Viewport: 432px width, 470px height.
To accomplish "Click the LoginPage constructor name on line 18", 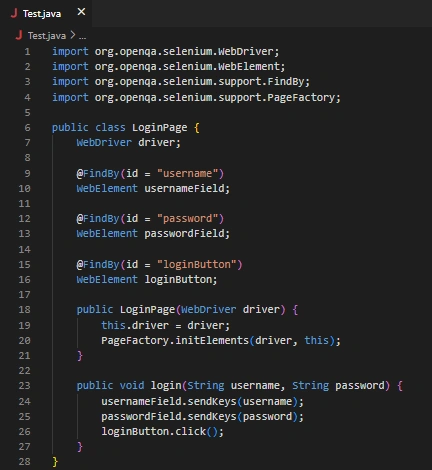I will click(x=147, y=310).
